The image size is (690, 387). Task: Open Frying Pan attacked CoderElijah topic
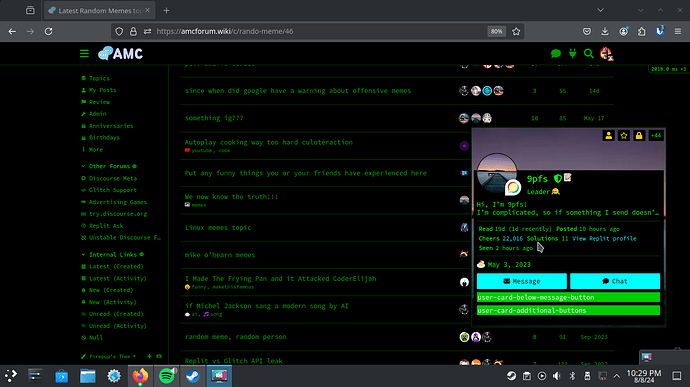pos(280,279)
